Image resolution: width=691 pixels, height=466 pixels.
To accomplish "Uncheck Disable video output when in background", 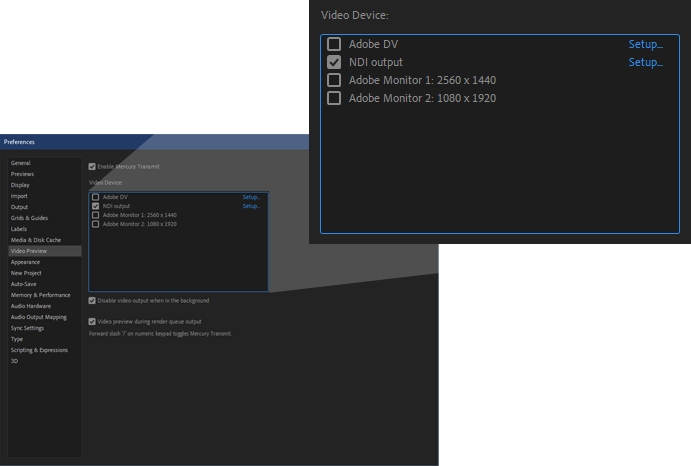I will click(92, 300).
